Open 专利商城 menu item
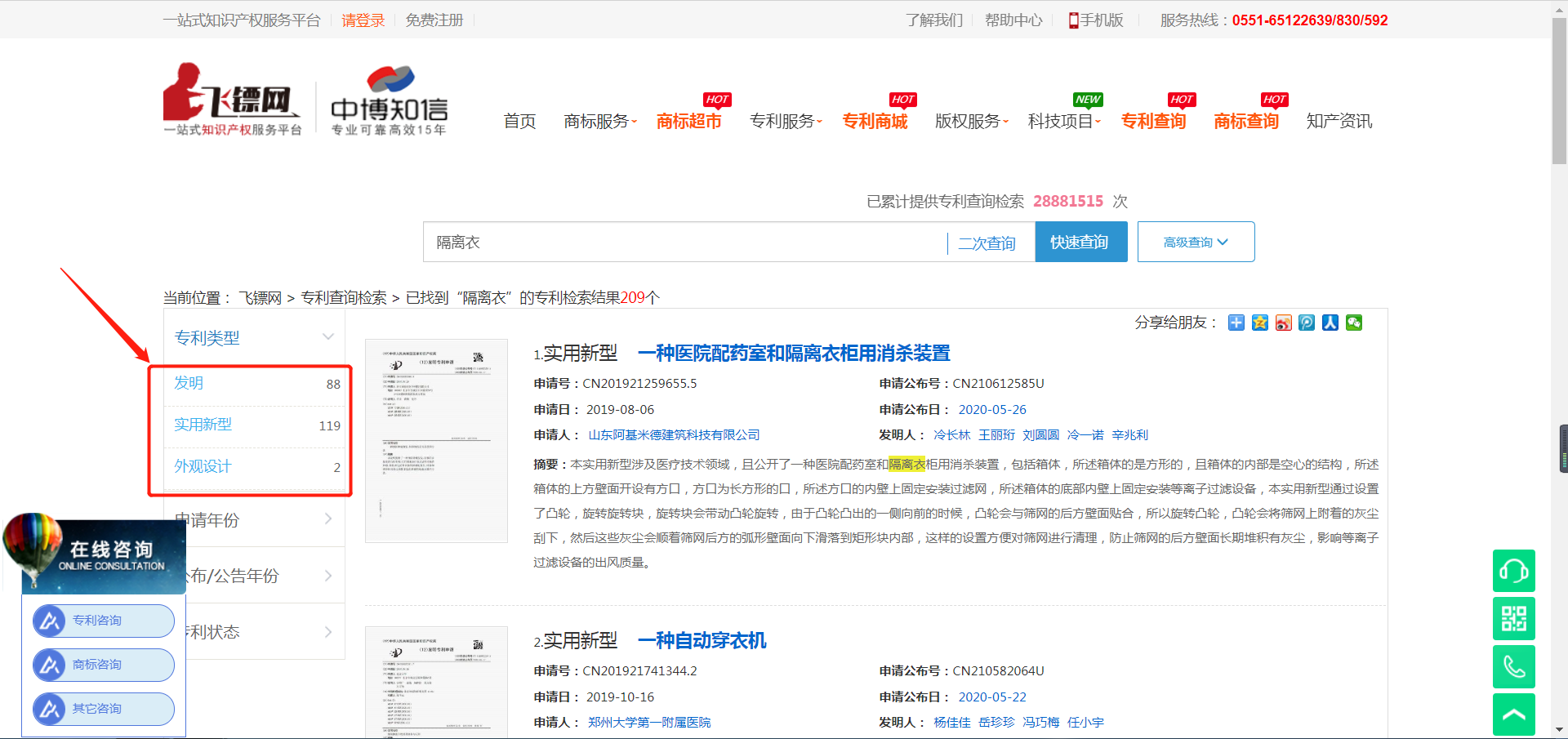The height and width of the screenshot is (739, 1568). click(875, 121)
